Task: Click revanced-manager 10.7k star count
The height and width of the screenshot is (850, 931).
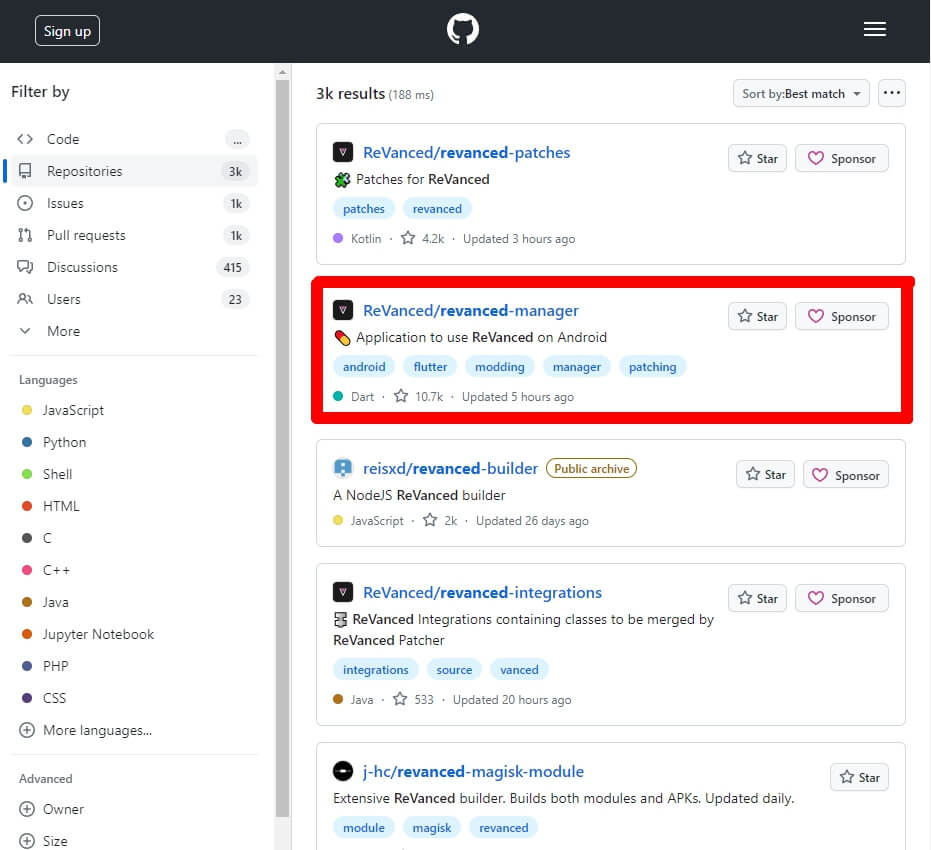Action: (419, 397)
